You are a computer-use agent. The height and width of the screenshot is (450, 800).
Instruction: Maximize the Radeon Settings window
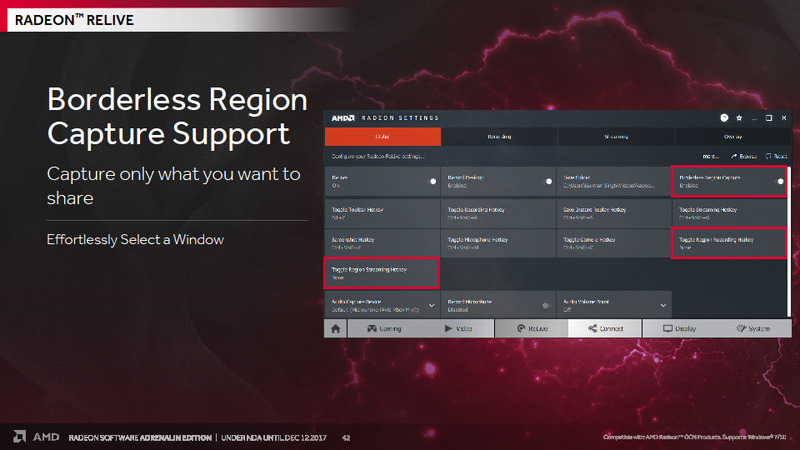pos(769,118)
